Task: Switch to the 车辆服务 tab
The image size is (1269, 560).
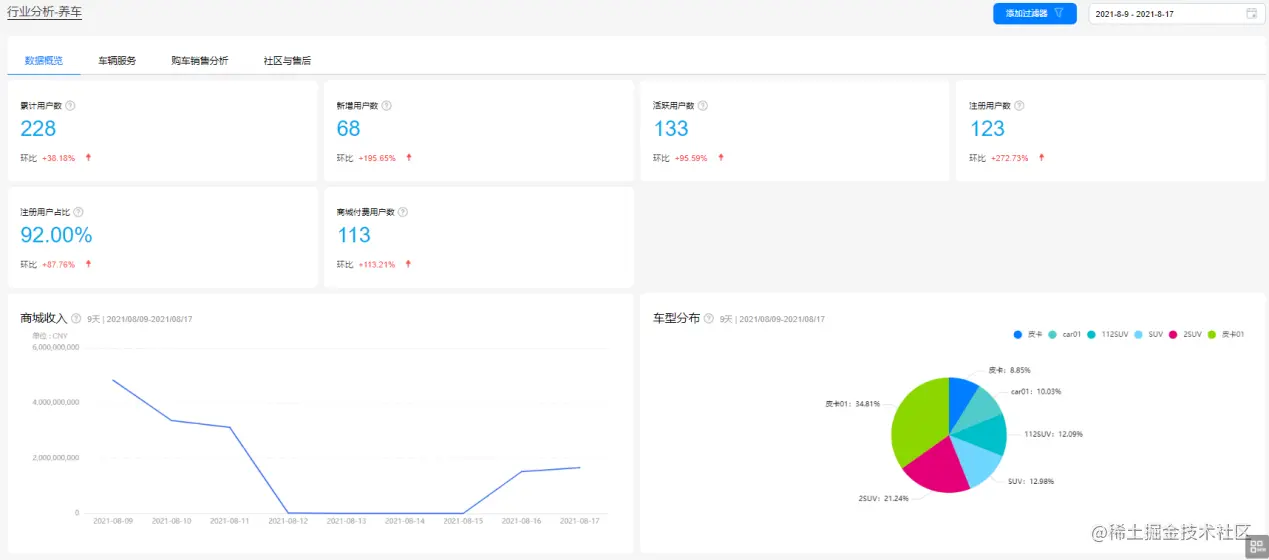Action: point(117,61)
